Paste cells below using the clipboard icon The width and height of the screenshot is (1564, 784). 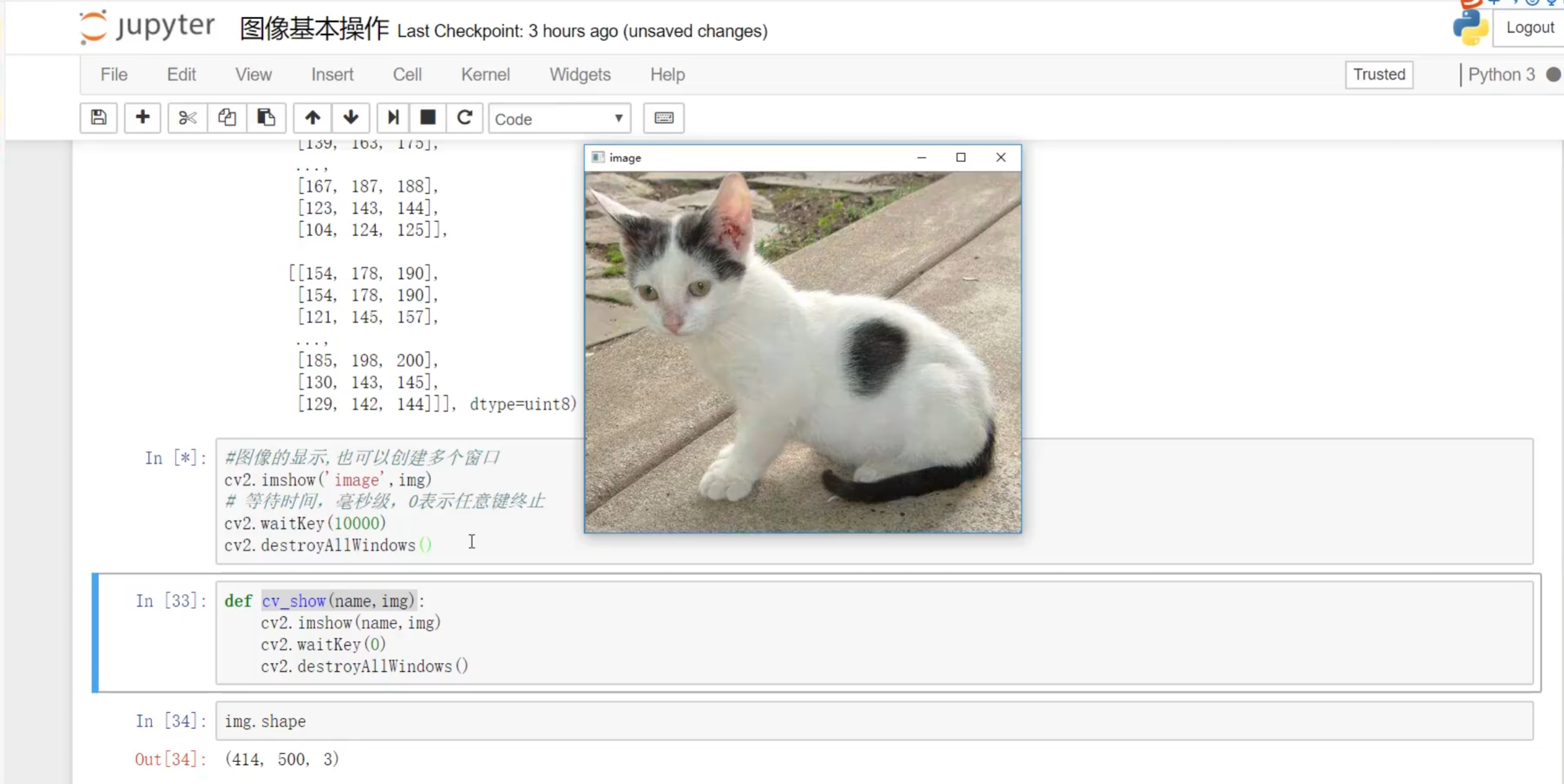pyautogui.click(x=266, y=118)
